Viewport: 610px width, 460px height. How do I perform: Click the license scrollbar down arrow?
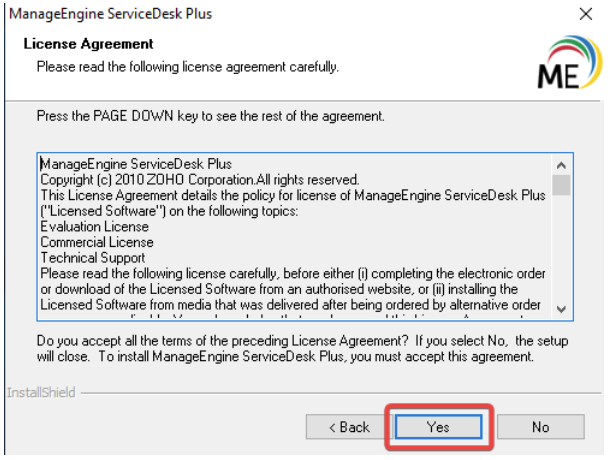(561, 308)
